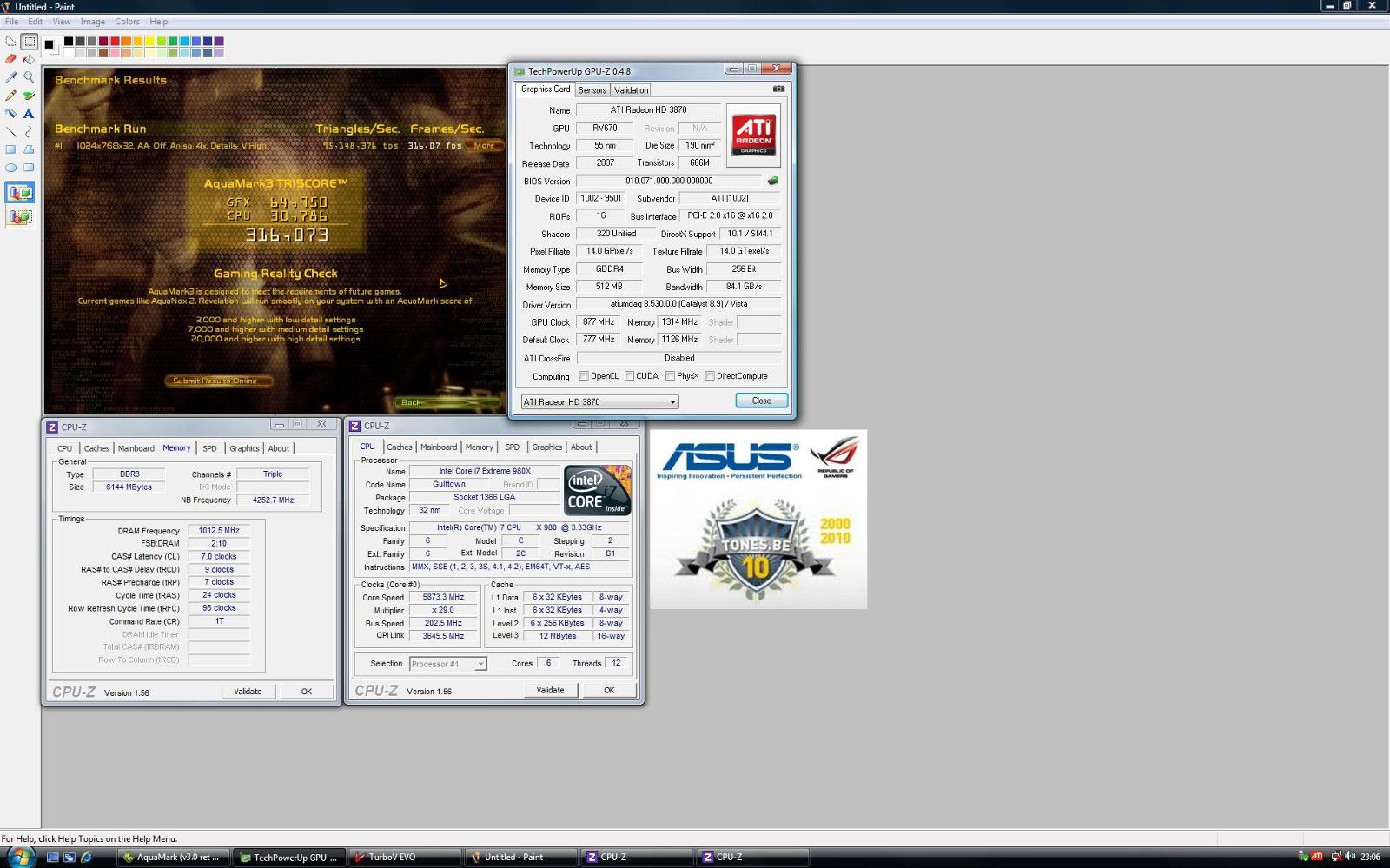
Task: Select the Text tool
Action: point(29,114)
